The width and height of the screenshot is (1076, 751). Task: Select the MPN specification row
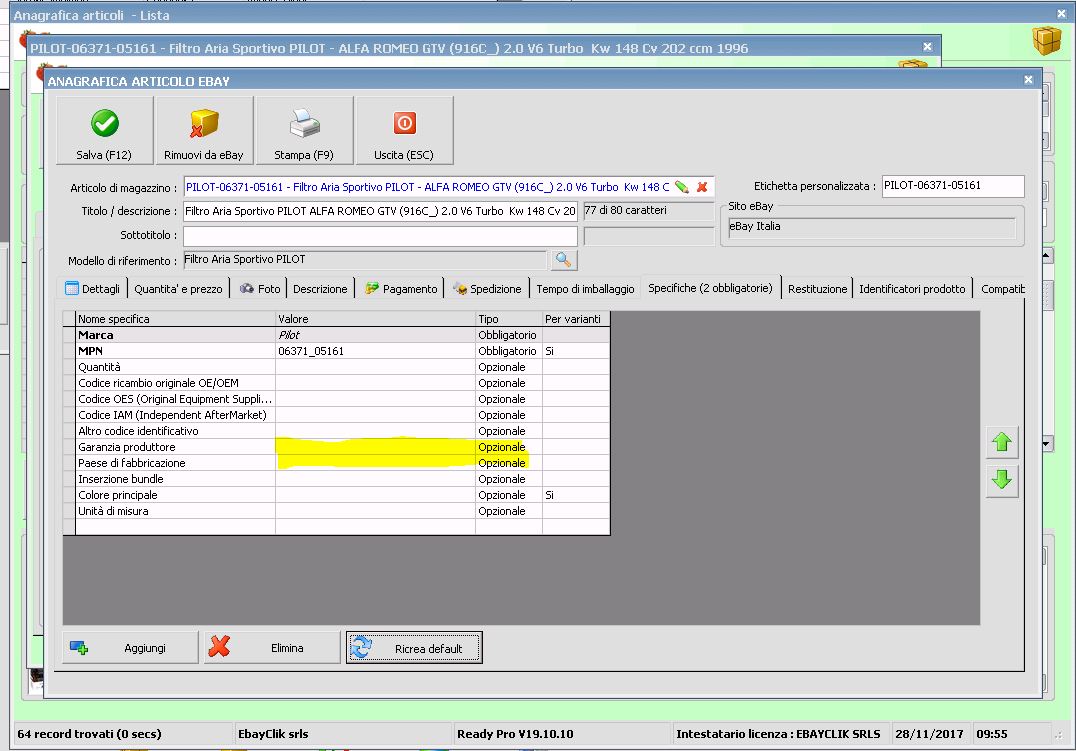click(336, 351)
